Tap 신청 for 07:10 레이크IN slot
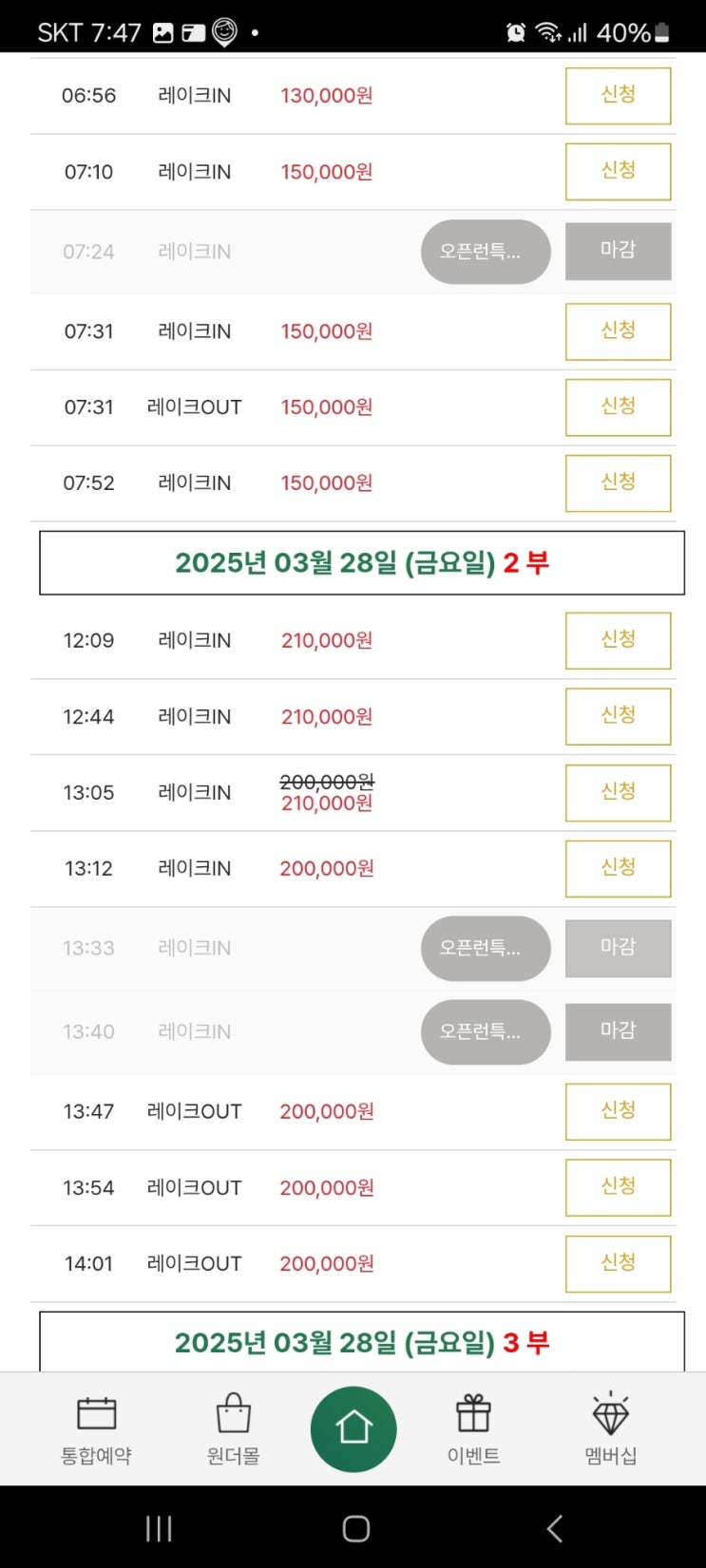 [x=618, y=171]
